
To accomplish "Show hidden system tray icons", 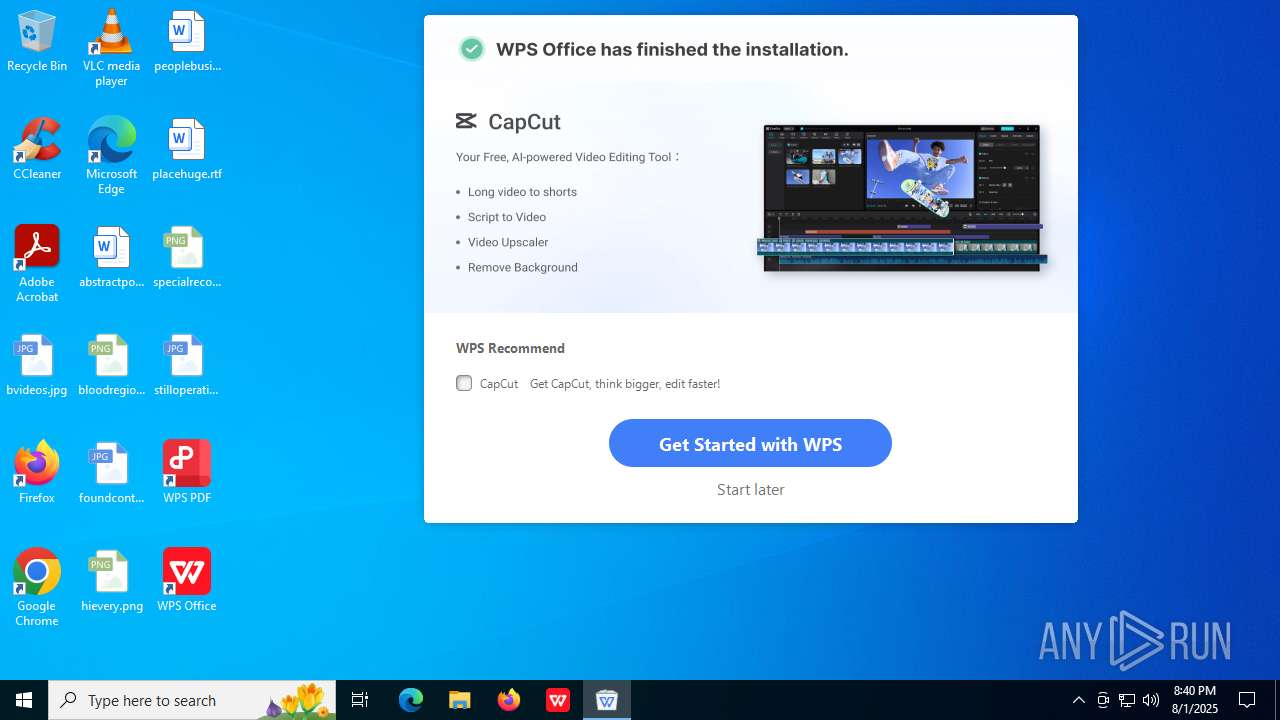I will [1078, 700].
